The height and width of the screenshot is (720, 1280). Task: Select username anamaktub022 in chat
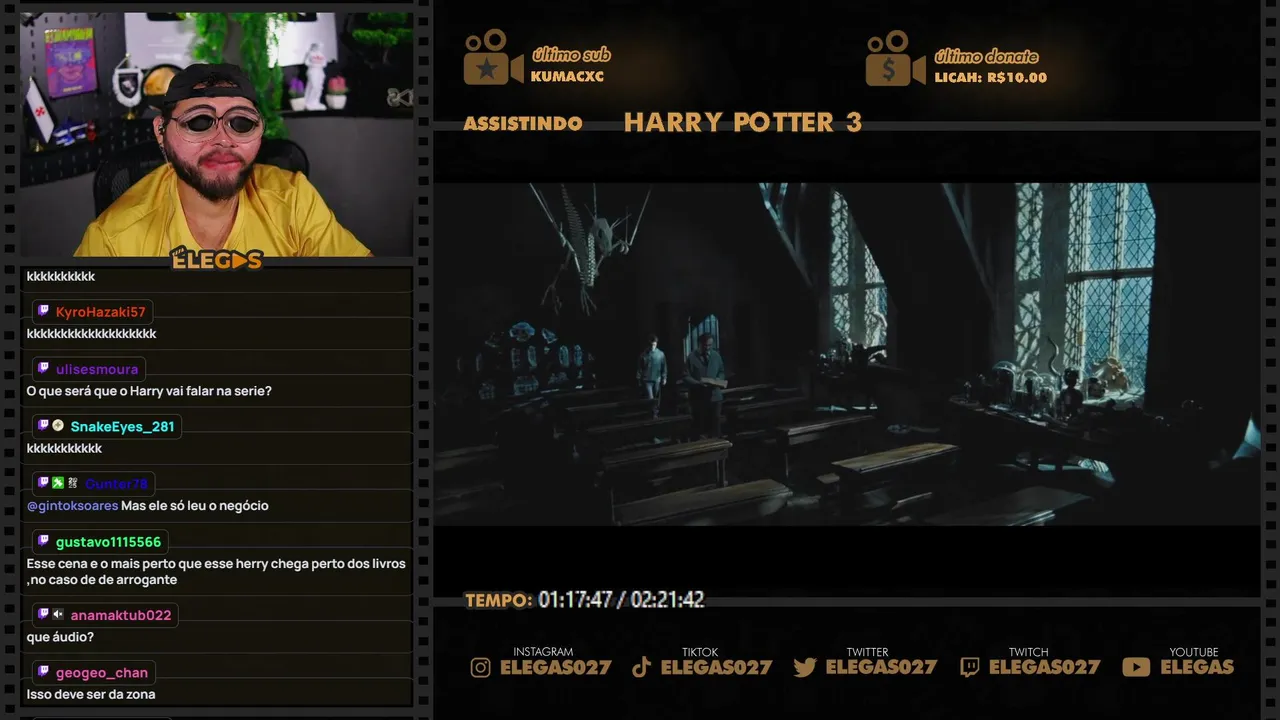[x=121, y=615]
